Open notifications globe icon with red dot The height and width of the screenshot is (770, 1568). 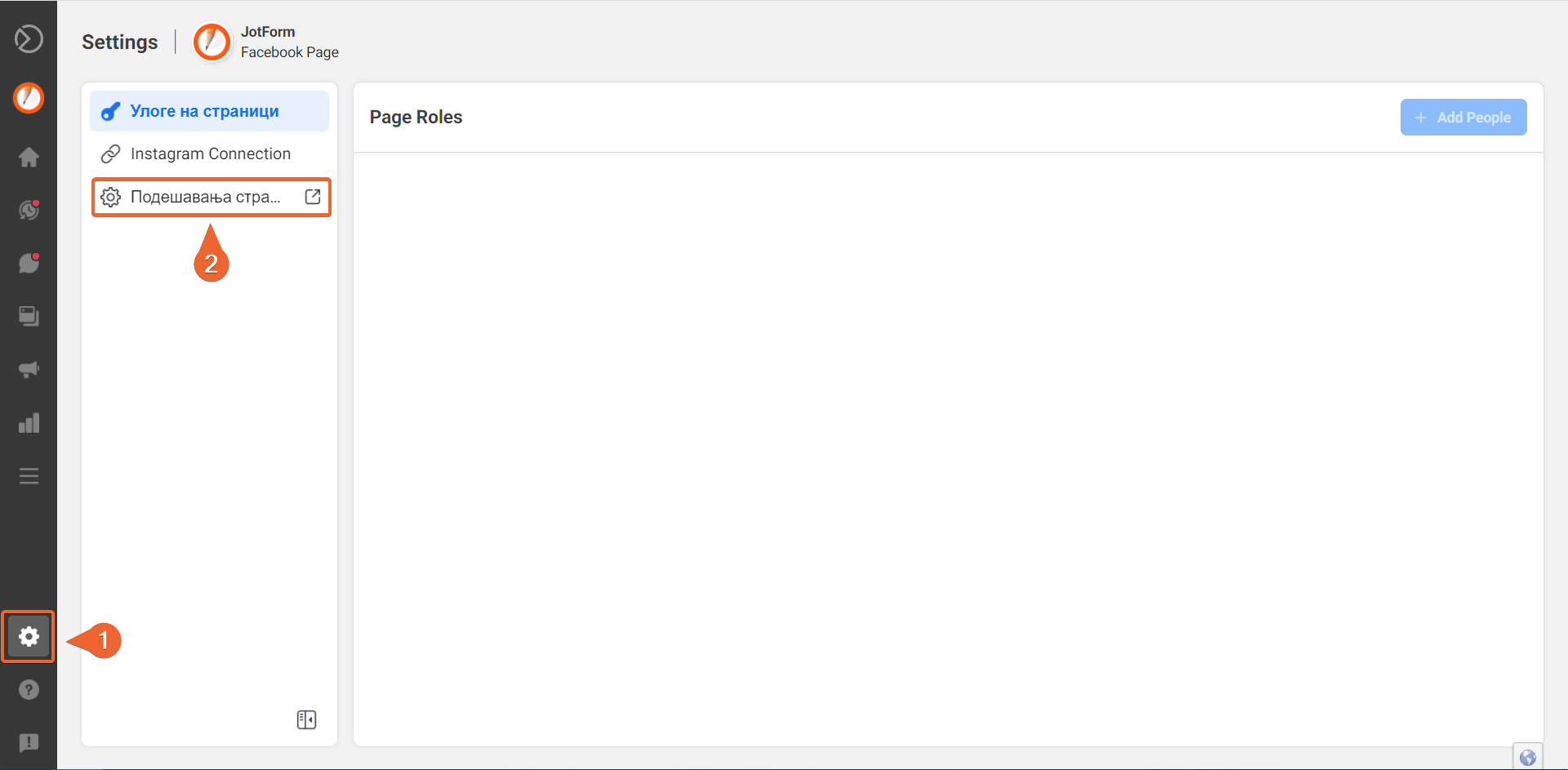pyautogui.click(x=29, y=210)
